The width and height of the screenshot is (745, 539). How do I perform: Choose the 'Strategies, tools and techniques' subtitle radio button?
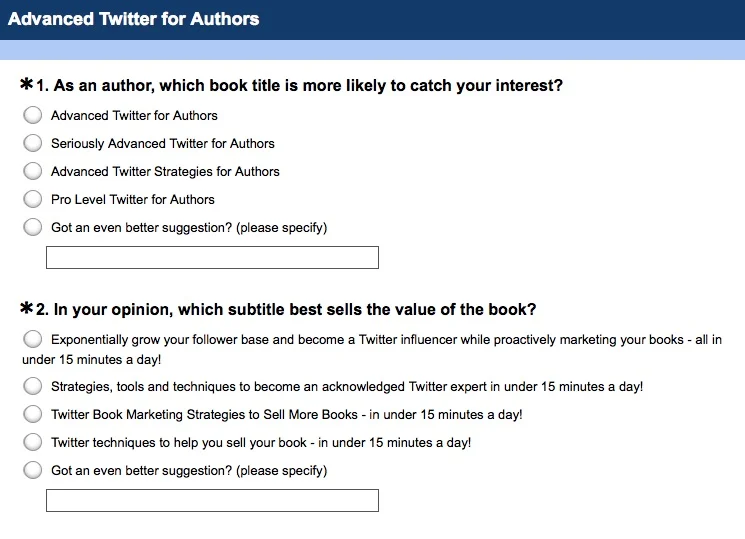(33, 386)
